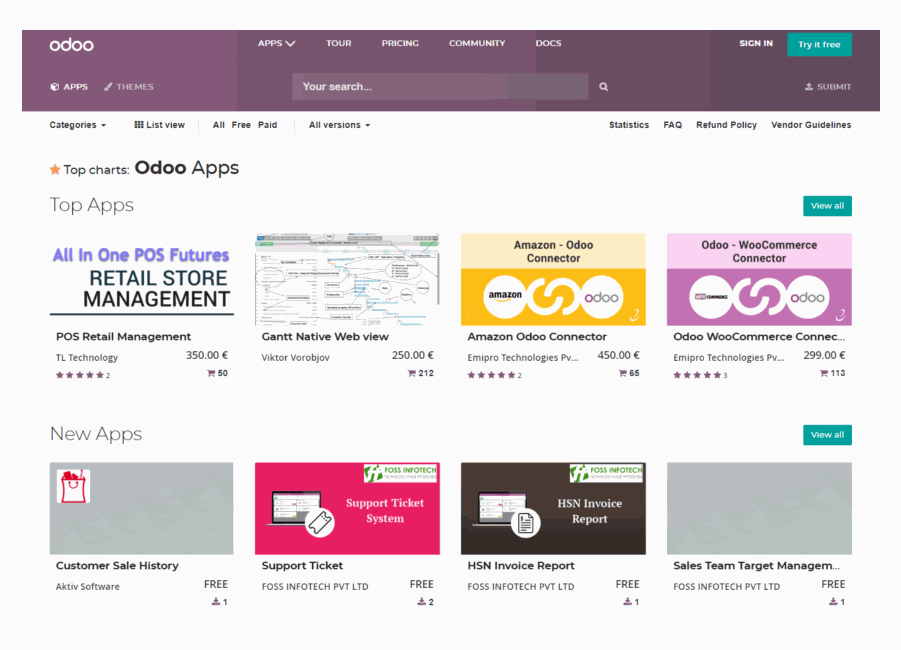Click the SIGN IN link
The width and height of the screenshot is (901, 650).
(756, 43)
